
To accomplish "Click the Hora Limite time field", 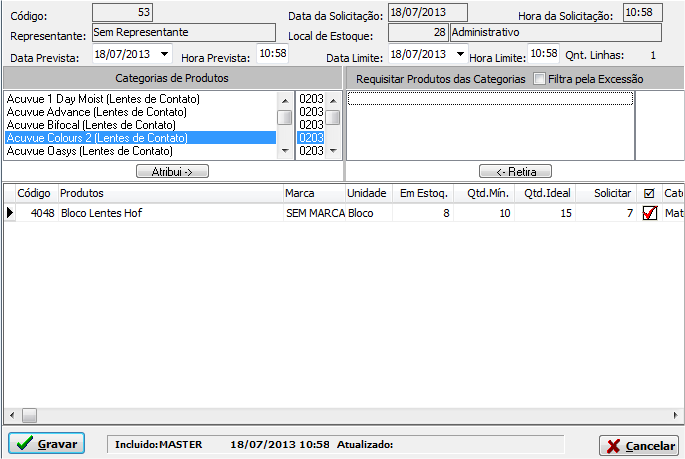I will tap(542, 53).
